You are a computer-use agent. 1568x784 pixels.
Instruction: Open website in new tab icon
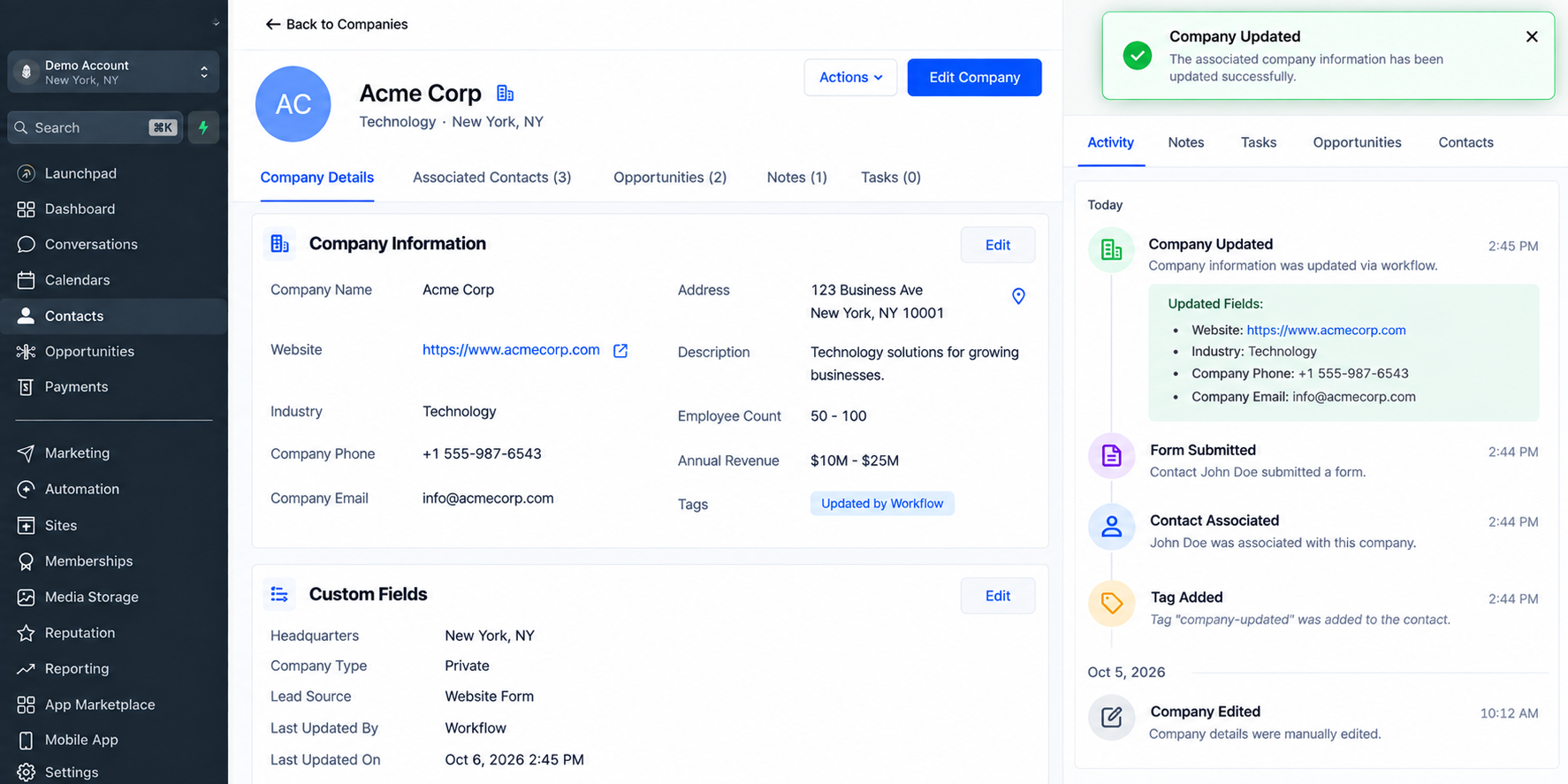pyautogui.click(x=620, y=351)
